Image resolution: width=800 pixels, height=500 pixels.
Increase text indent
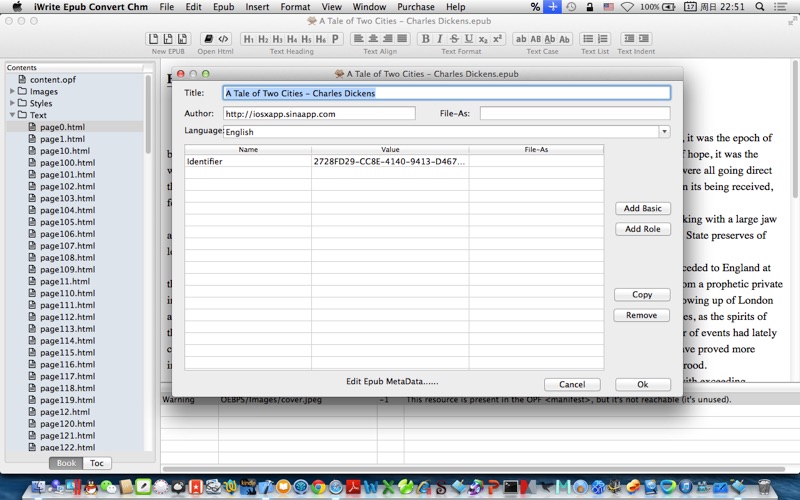(644, 39)
